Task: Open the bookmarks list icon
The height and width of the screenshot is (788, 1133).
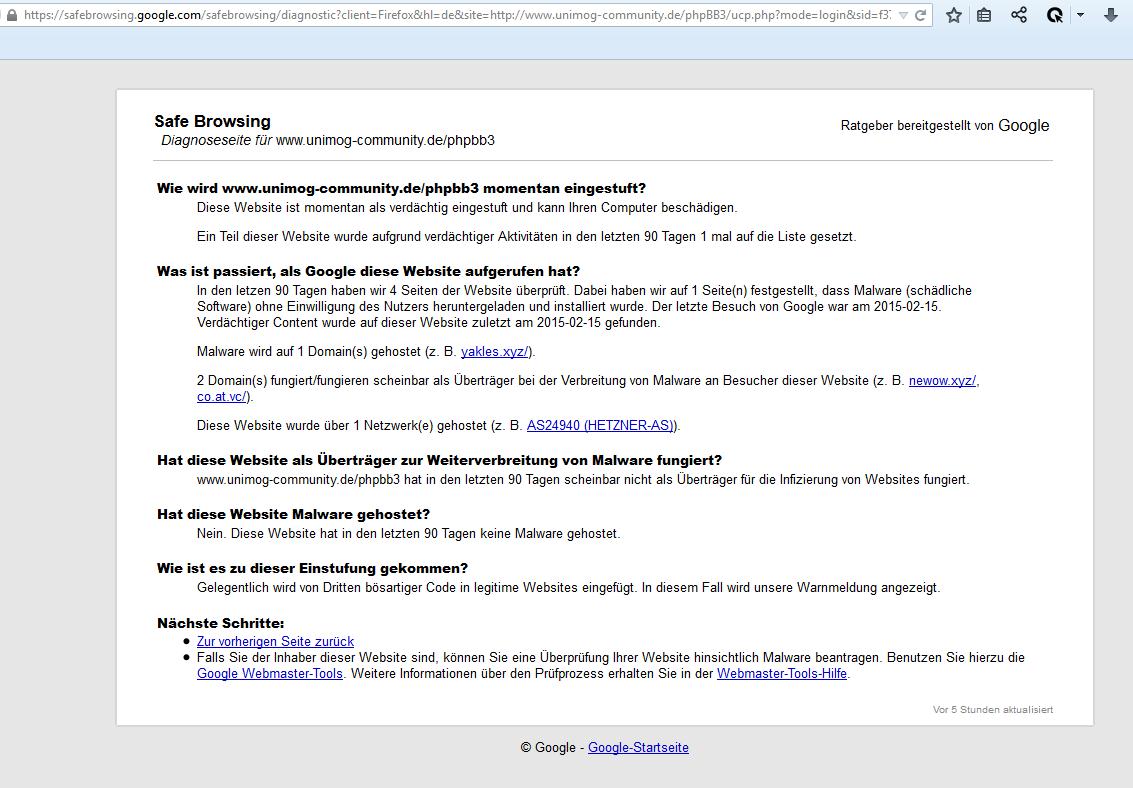Action: pos(985,15)
